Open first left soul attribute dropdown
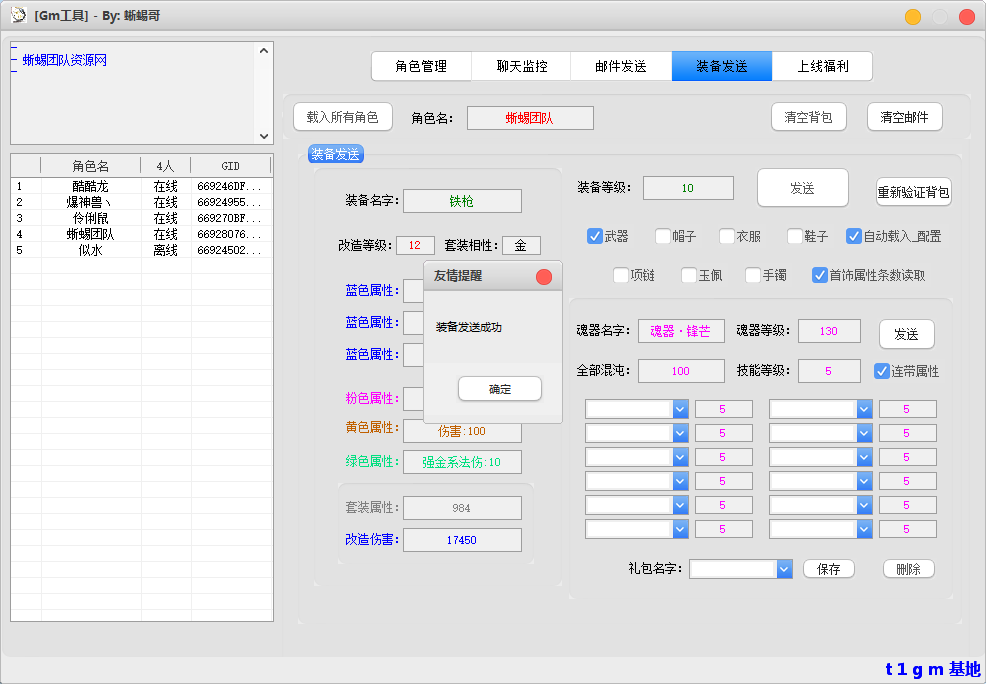This screenshot has width=986, height=684. pyautogui.click(x=680, y=409)
